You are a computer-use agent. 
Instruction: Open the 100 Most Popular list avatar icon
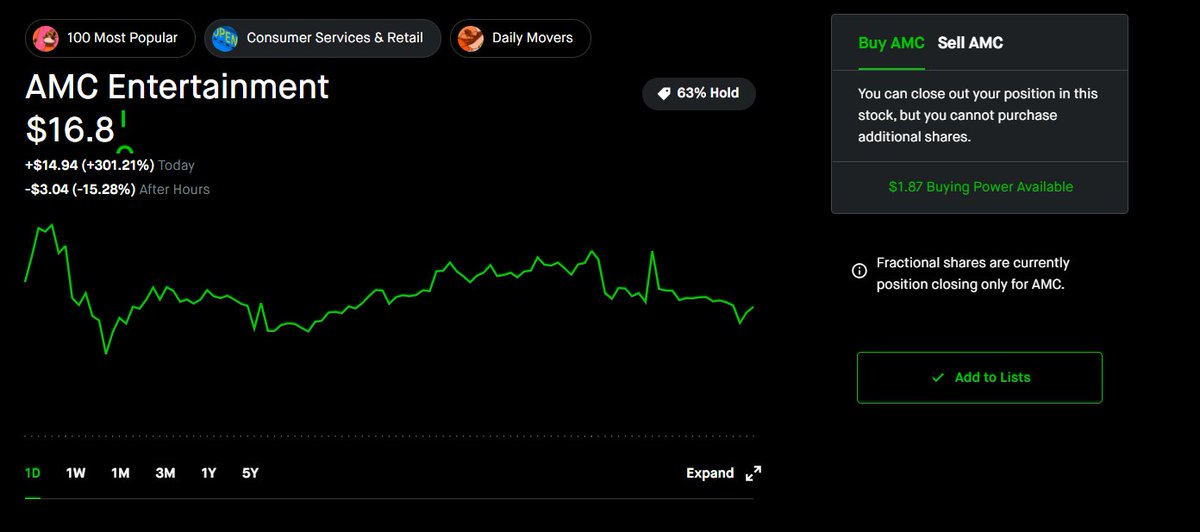point(45,38)
